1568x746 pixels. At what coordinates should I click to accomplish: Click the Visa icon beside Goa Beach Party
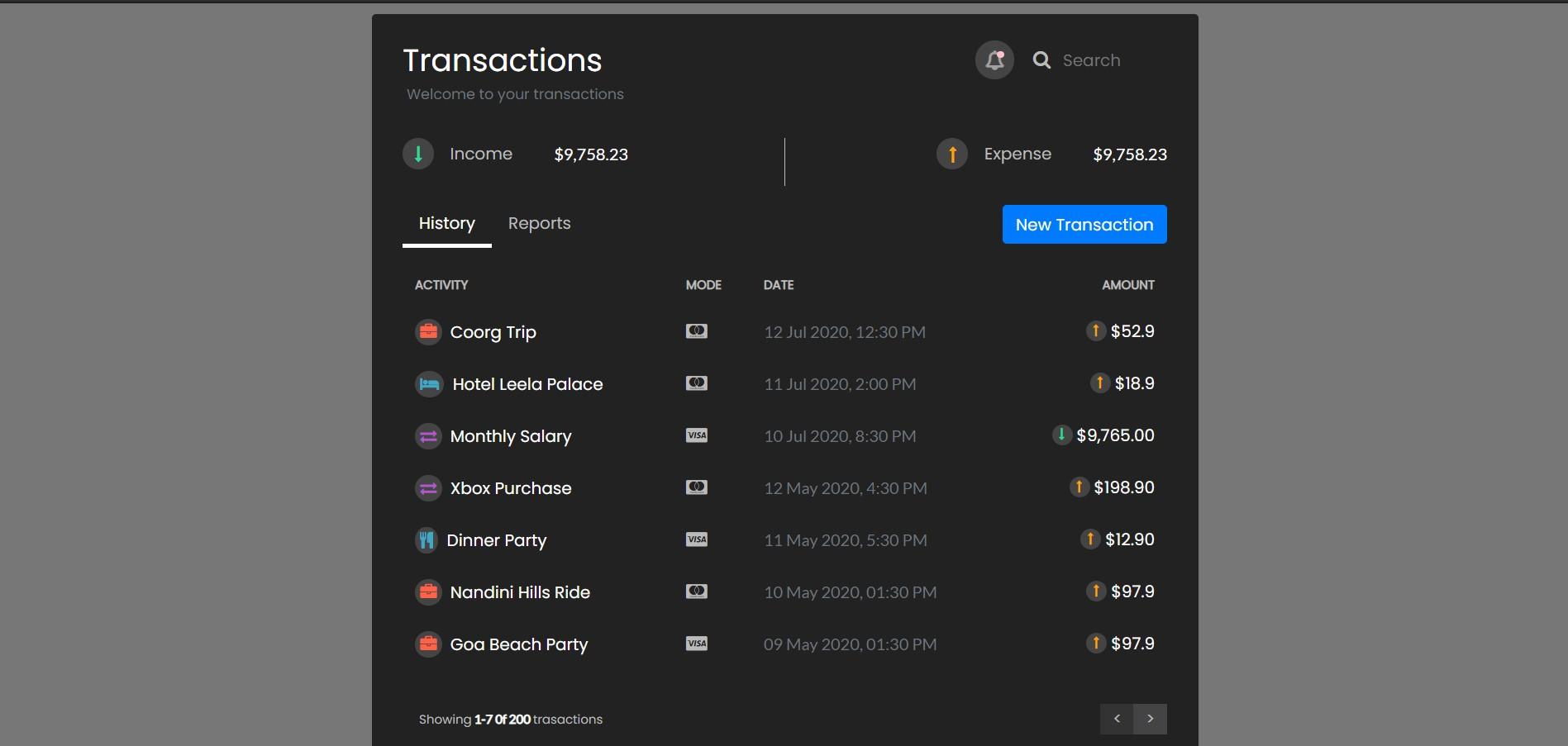(x=696, y=644)
